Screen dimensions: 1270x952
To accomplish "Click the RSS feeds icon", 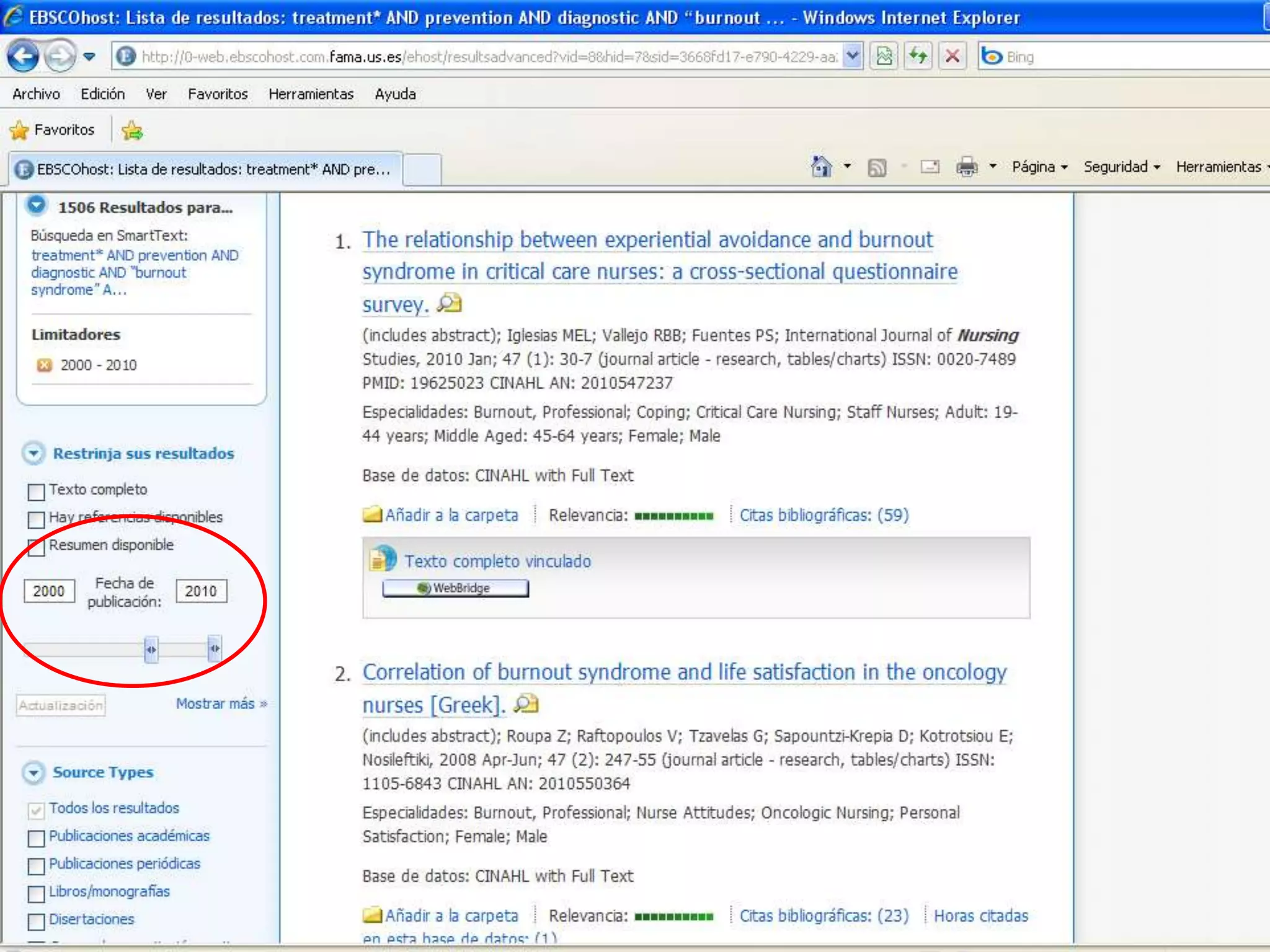I will [876, 167].
